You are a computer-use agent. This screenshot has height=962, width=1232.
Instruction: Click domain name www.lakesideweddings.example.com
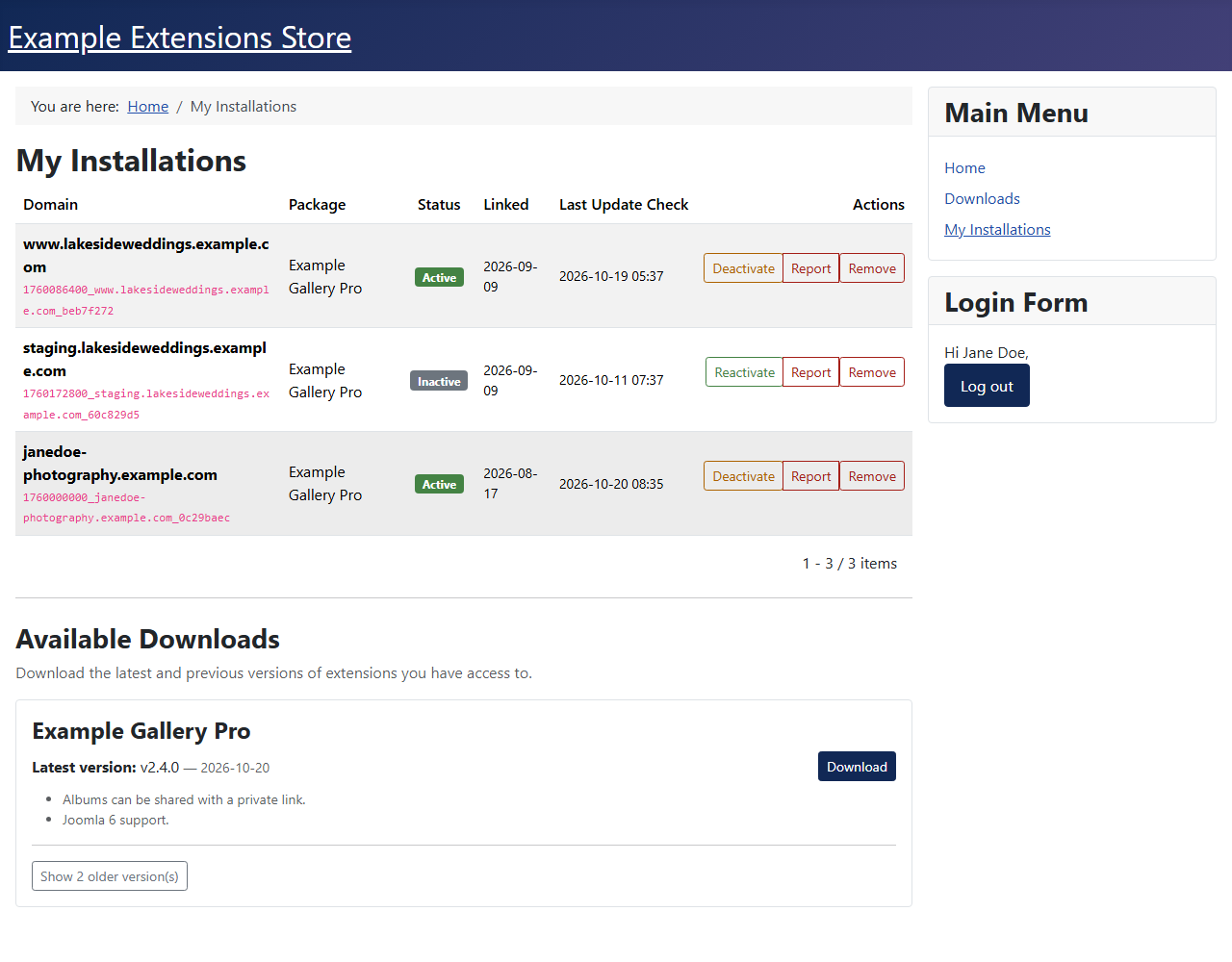pyautogui.click(x=146, y=255)
